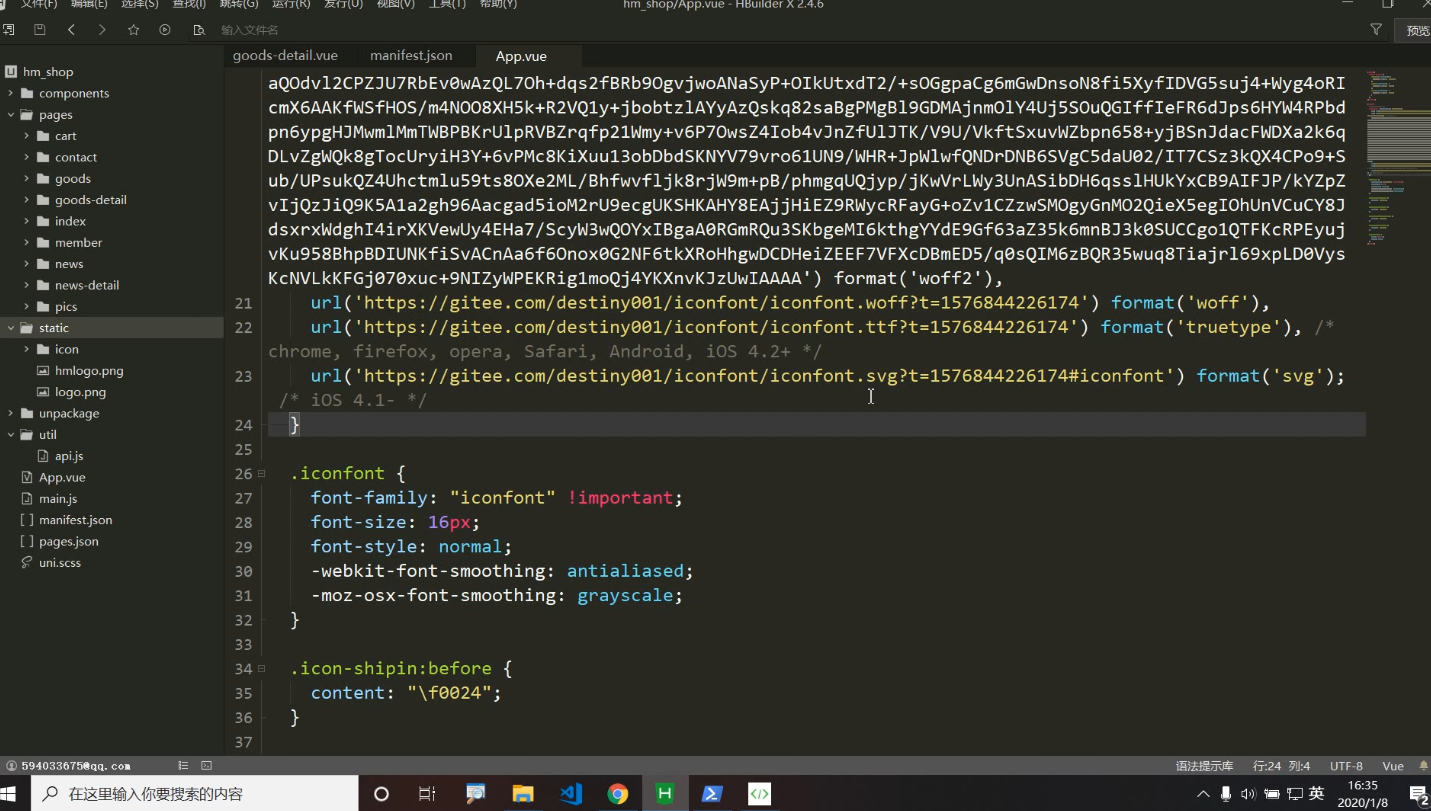Collapse the hm_shop project root
1431x811 pixels.
click(x=11, y=72)
